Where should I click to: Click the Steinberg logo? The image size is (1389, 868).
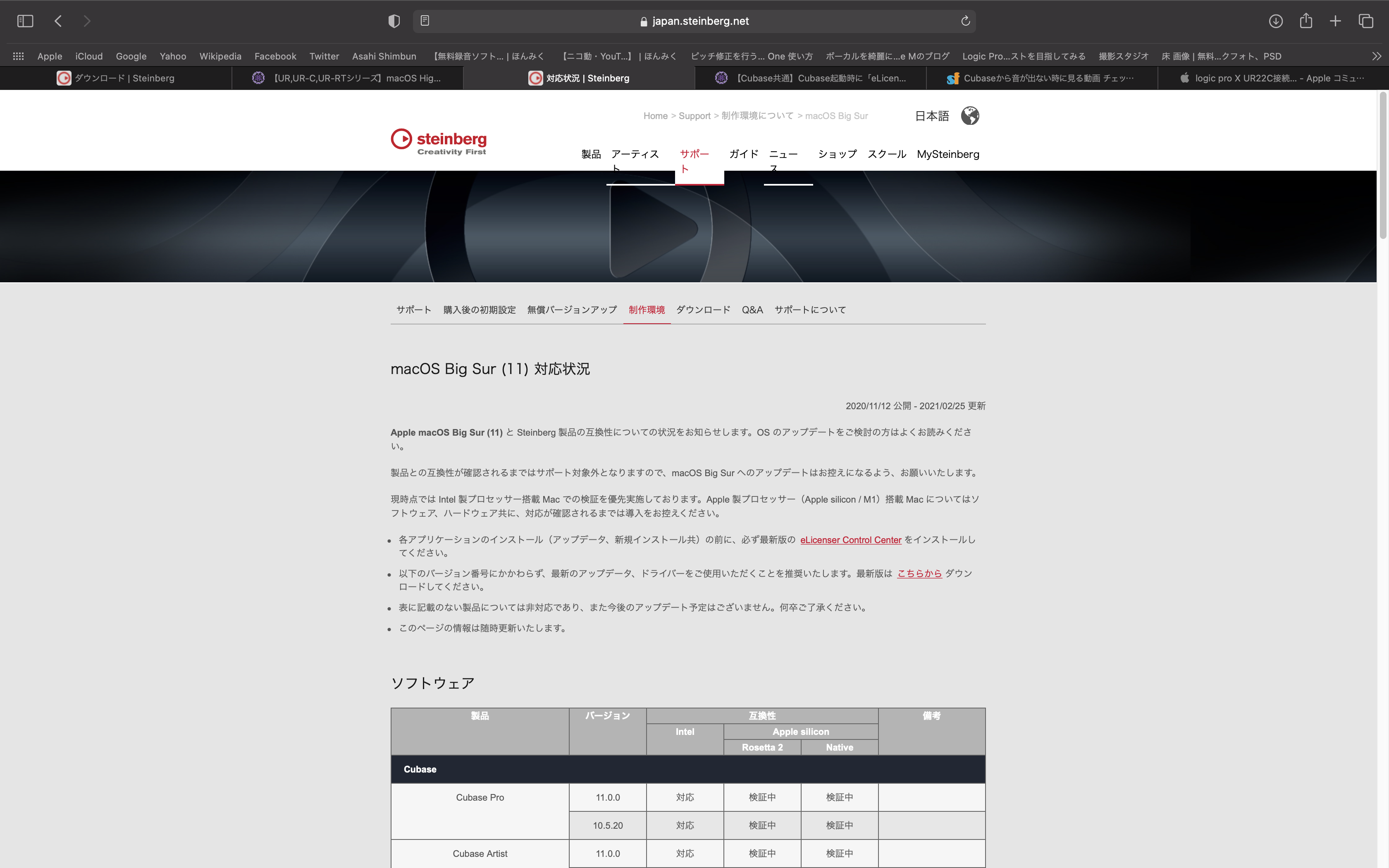(439, 142)
